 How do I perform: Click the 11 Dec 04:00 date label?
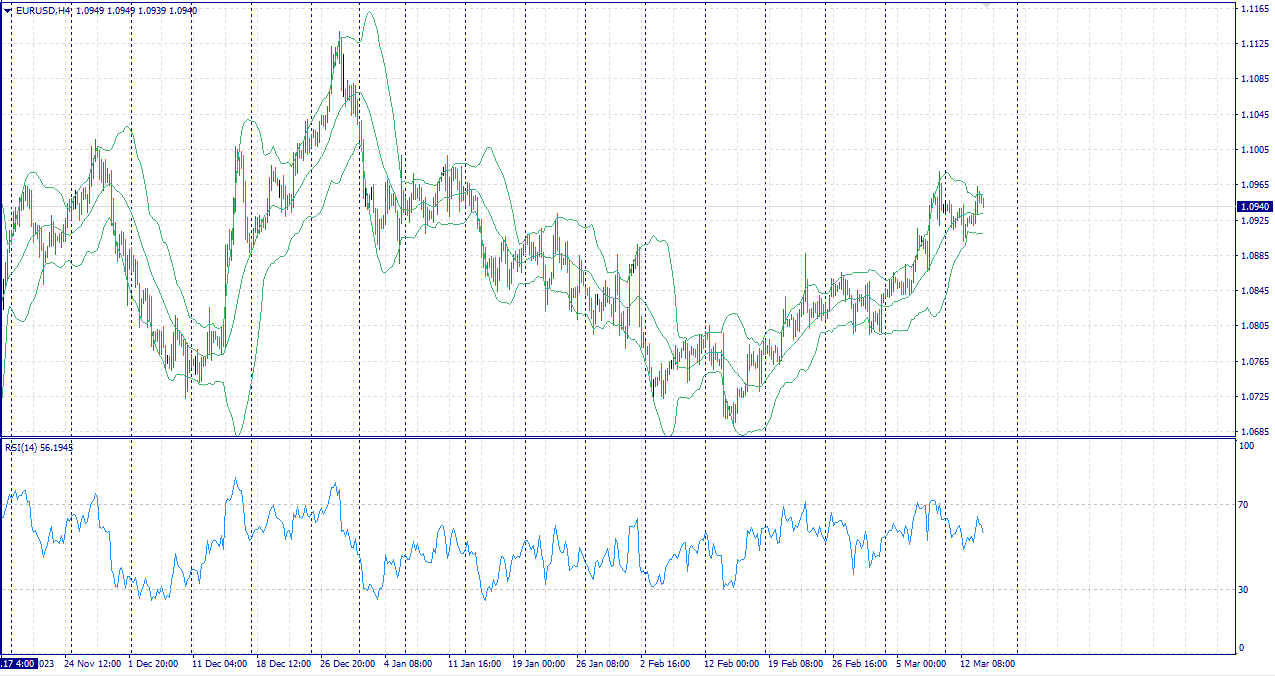220,663
